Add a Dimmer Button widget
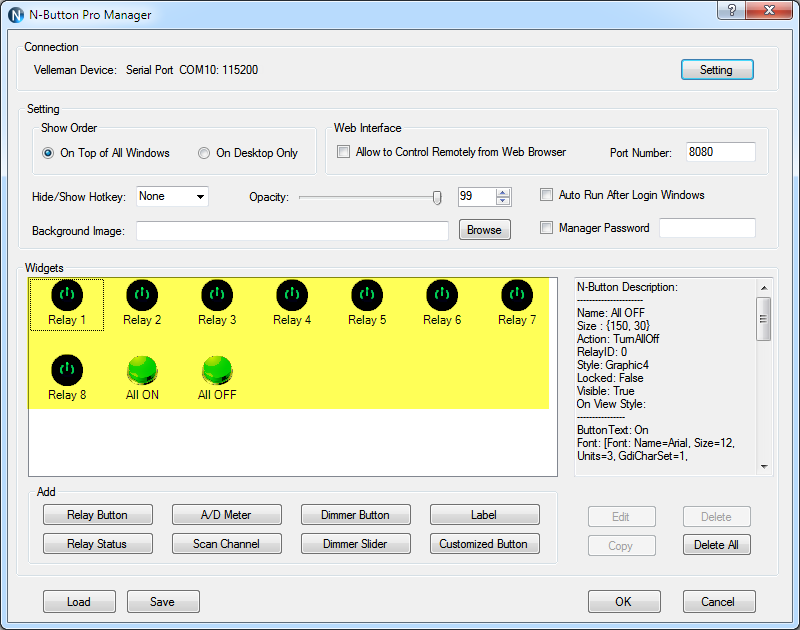Screen dimensions: 800x630 (356, 515)
